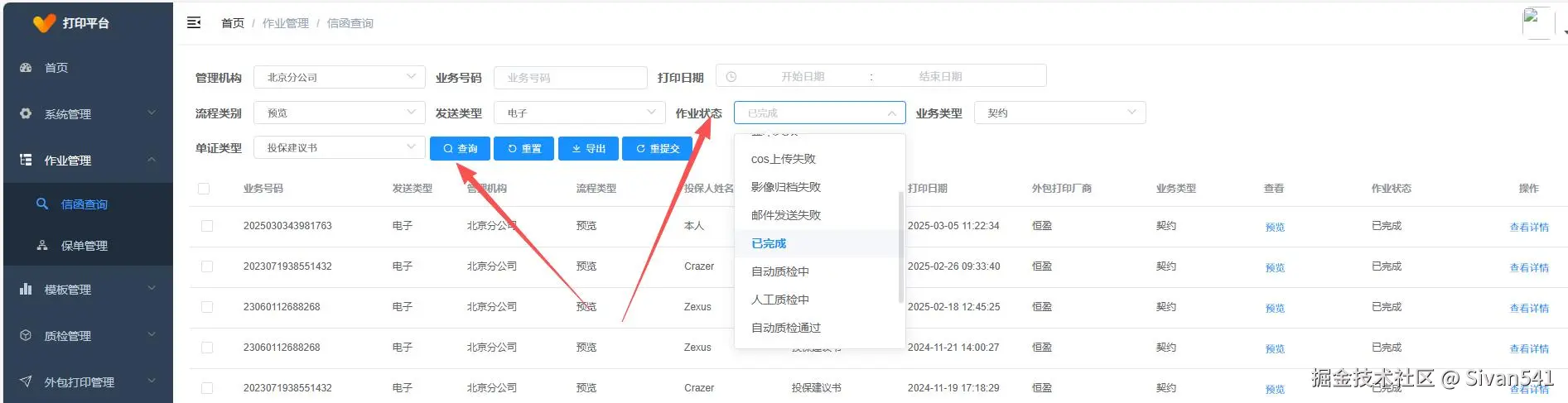Toggle the sidebar collapse hamburger icon
The height and width of the screenshot is (403, 1568).
click(194, 22)
